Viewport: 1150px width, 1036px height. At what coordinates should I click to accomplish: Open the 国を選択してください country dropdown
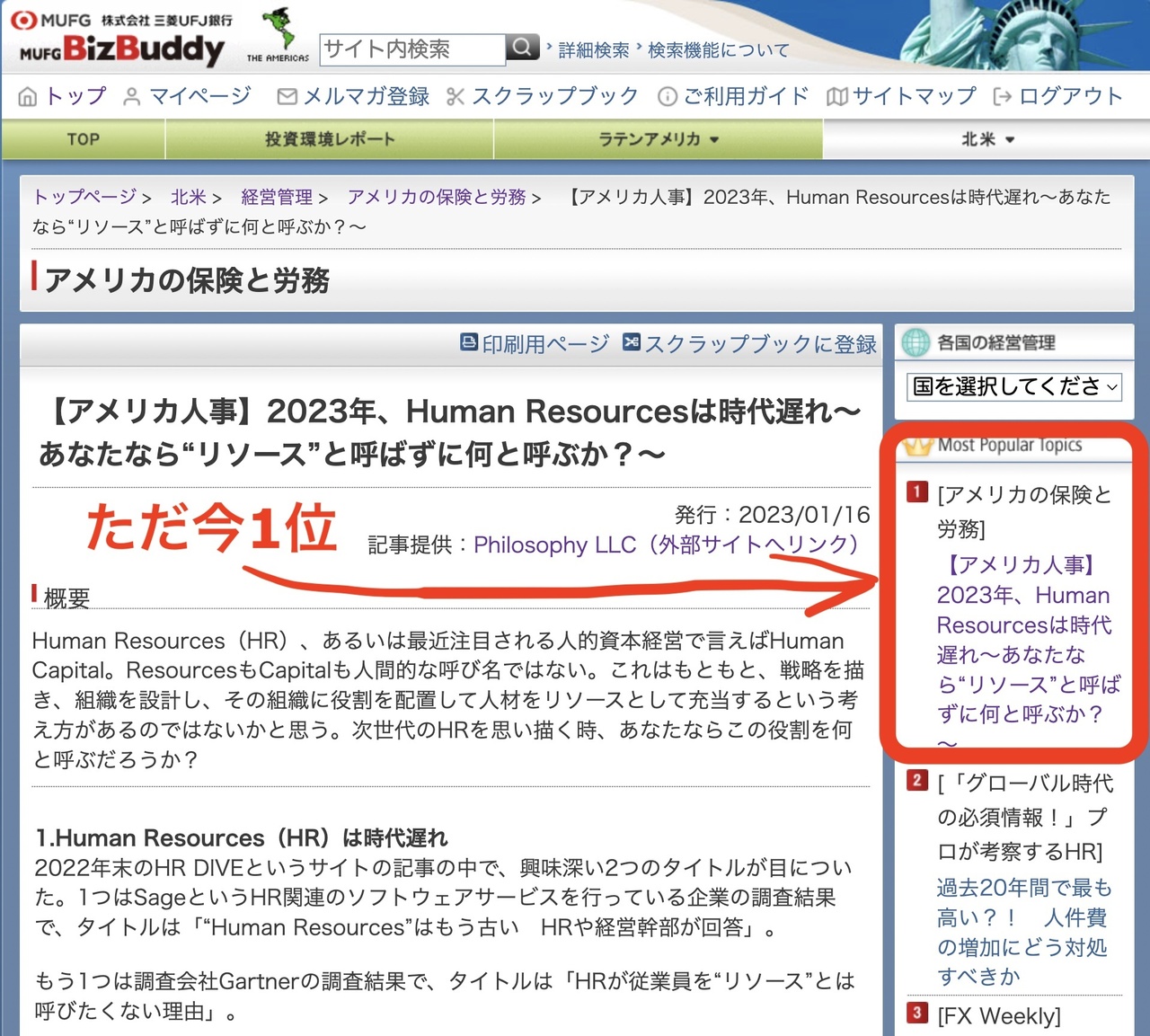coord(1014,387)
